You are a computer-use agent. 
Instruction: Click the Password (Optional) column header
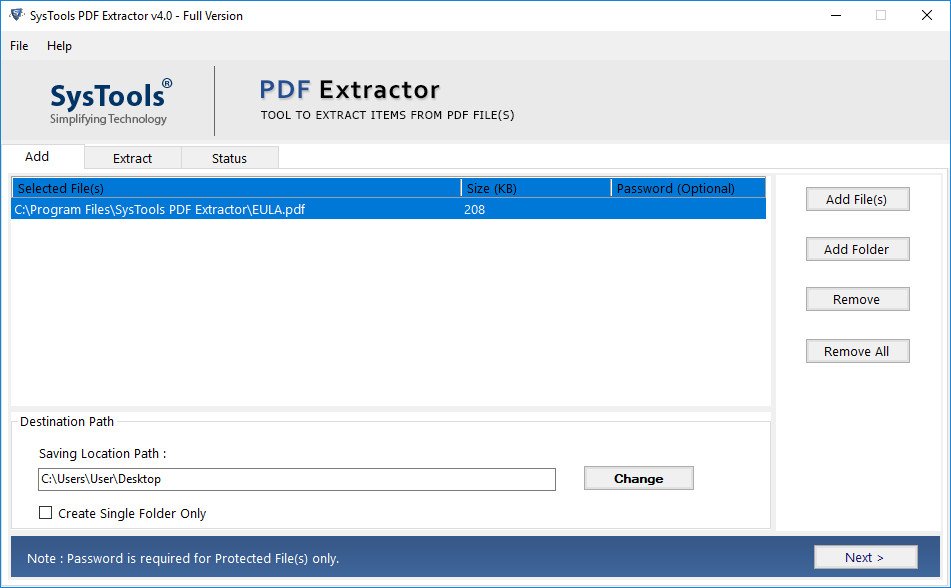[x=688, y=188]
